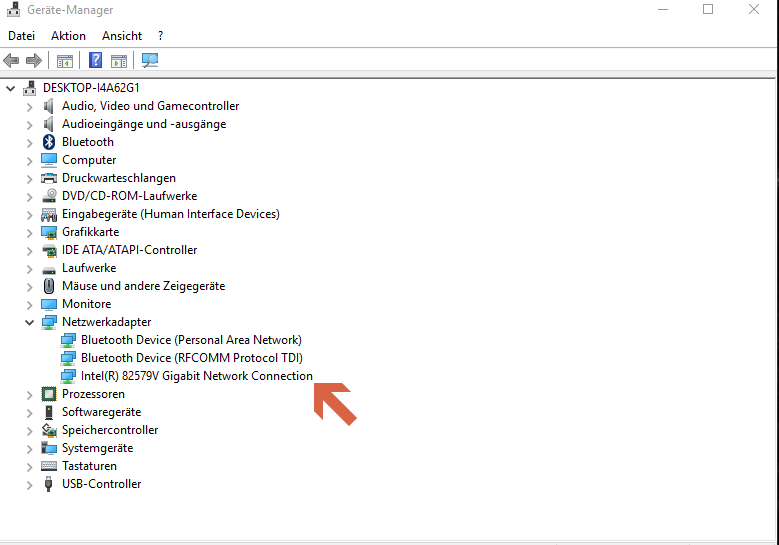Viewport: 779px width, 545px height.
Task: Click the Systemgeräte icon
Action: point(49,448)
